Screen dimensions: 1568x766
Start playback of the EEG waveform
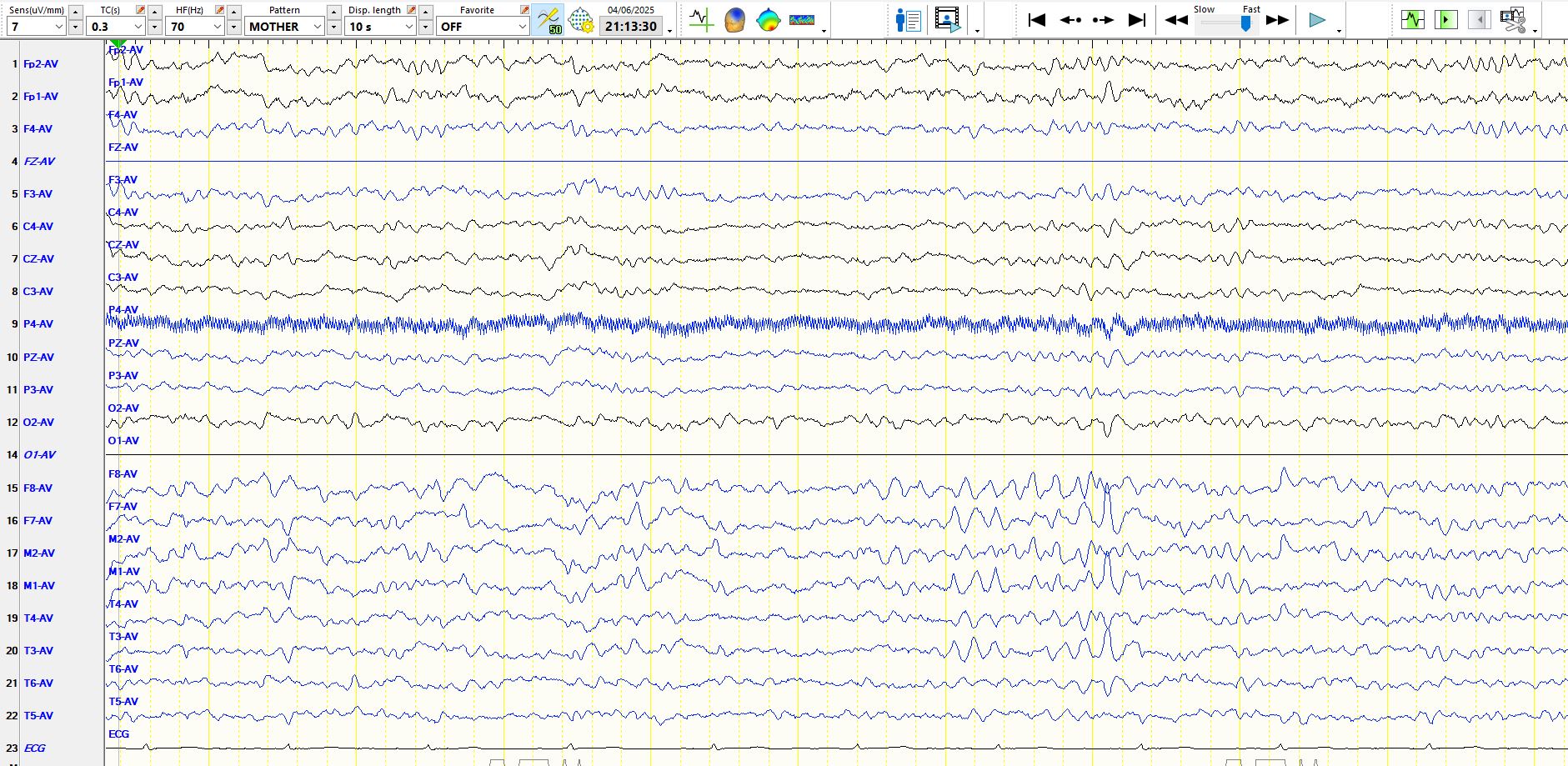(1317, 20)
